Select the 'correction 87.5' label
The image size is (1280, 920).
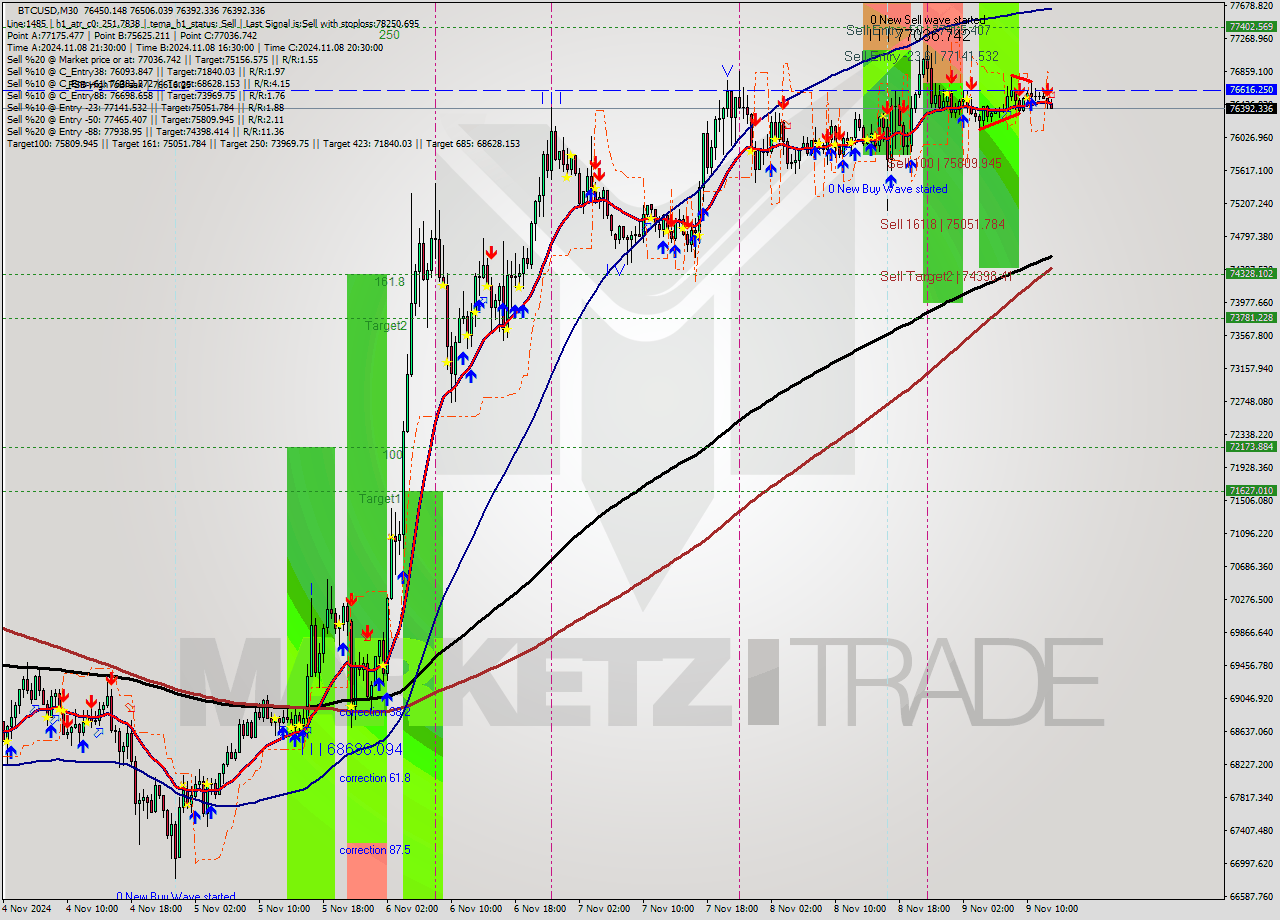(374, 850)
